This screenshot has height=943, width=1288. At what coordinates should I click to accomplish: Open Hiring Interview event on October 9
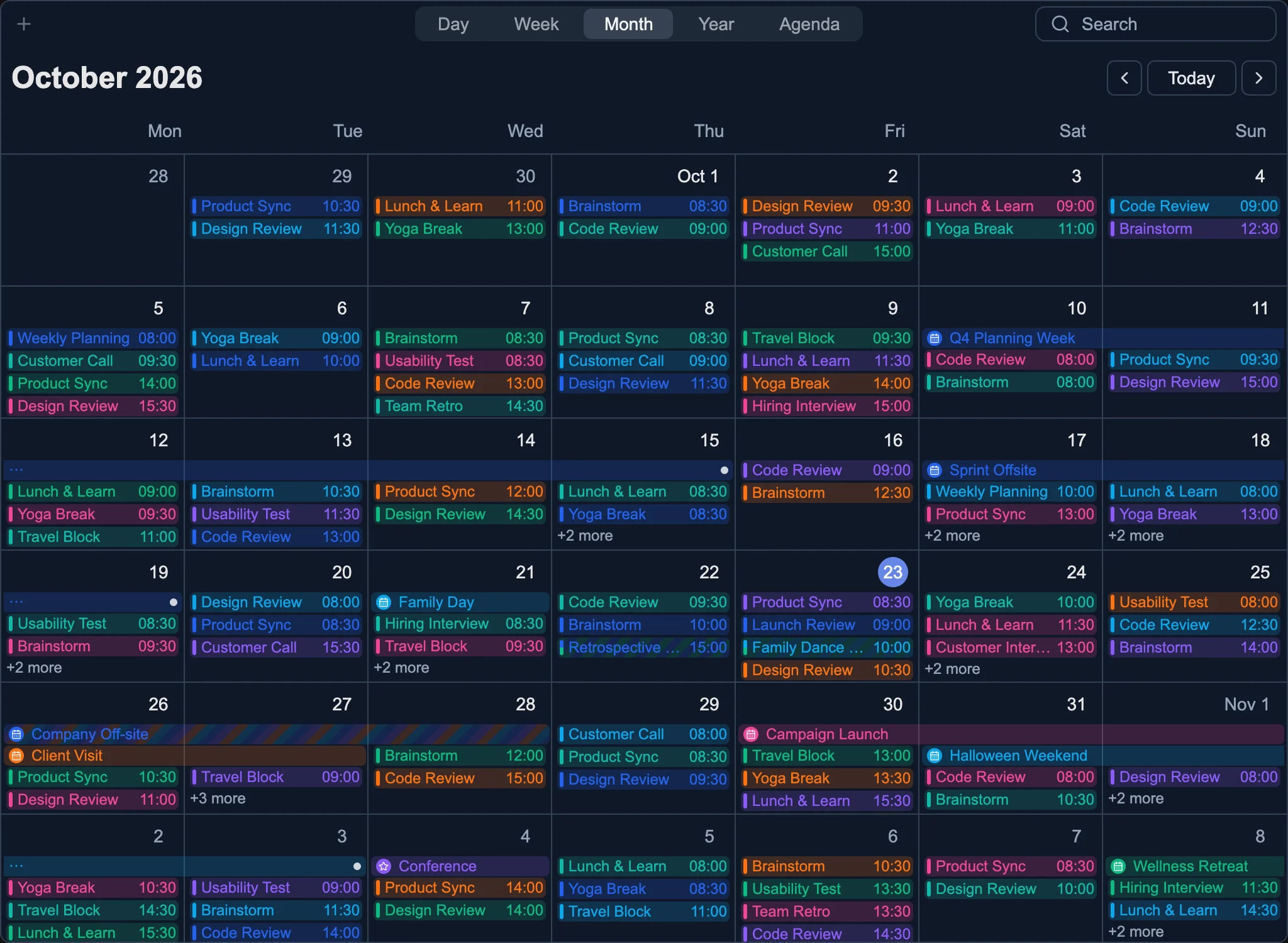[827, 406]
